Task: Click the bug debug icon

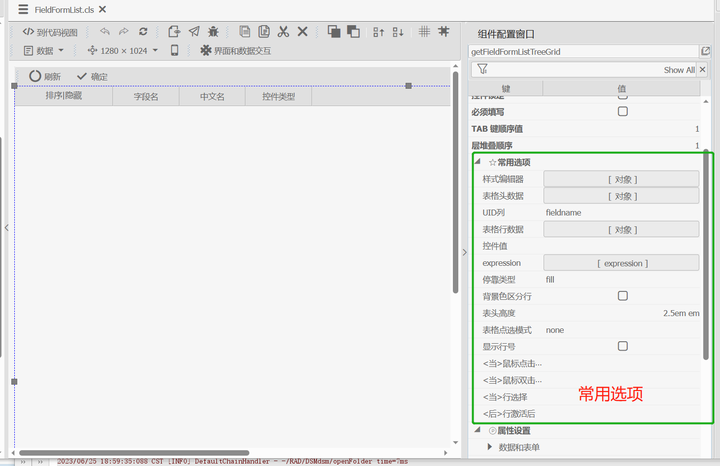Action: [213, 32]
